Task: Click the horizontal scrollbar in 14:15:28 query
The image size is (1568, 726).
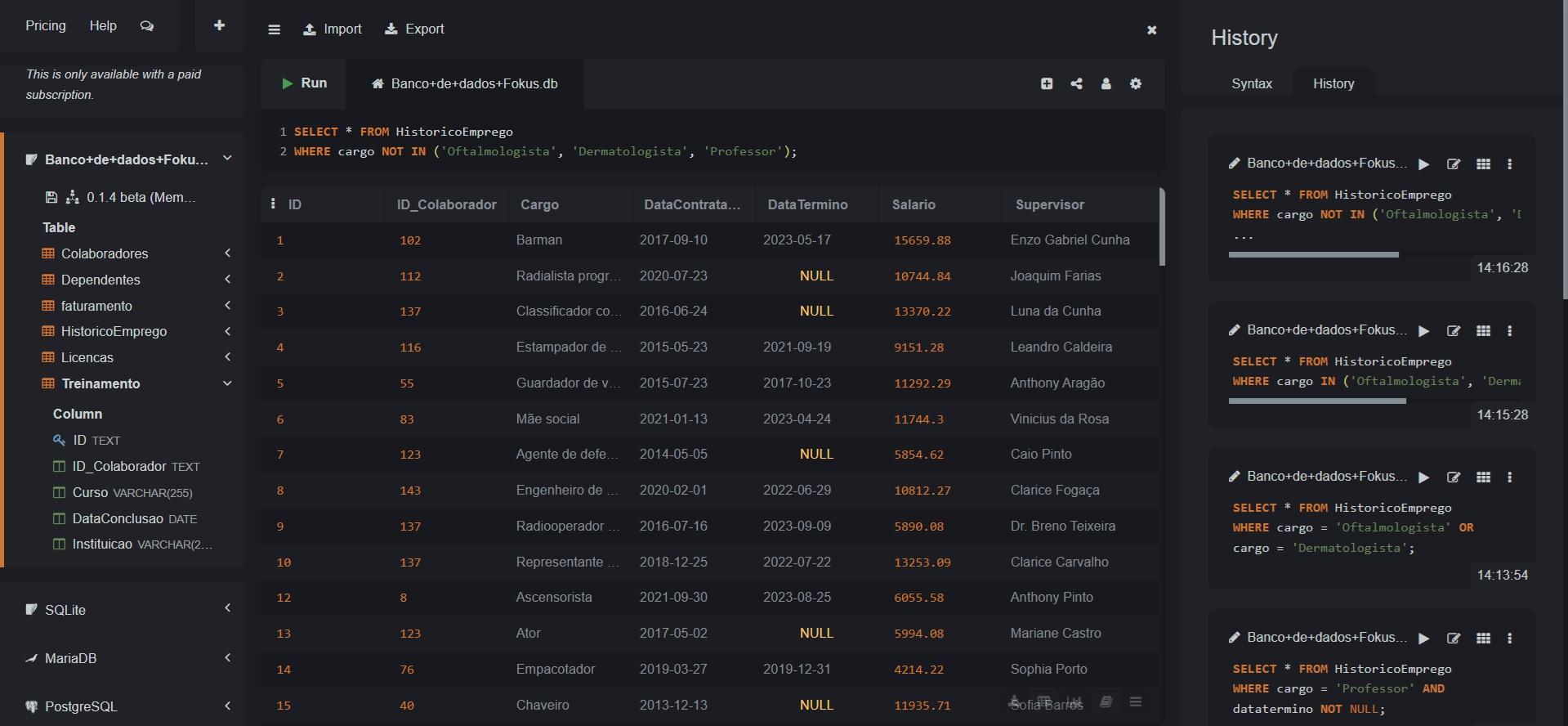Action: click(x=1317, y=401)
